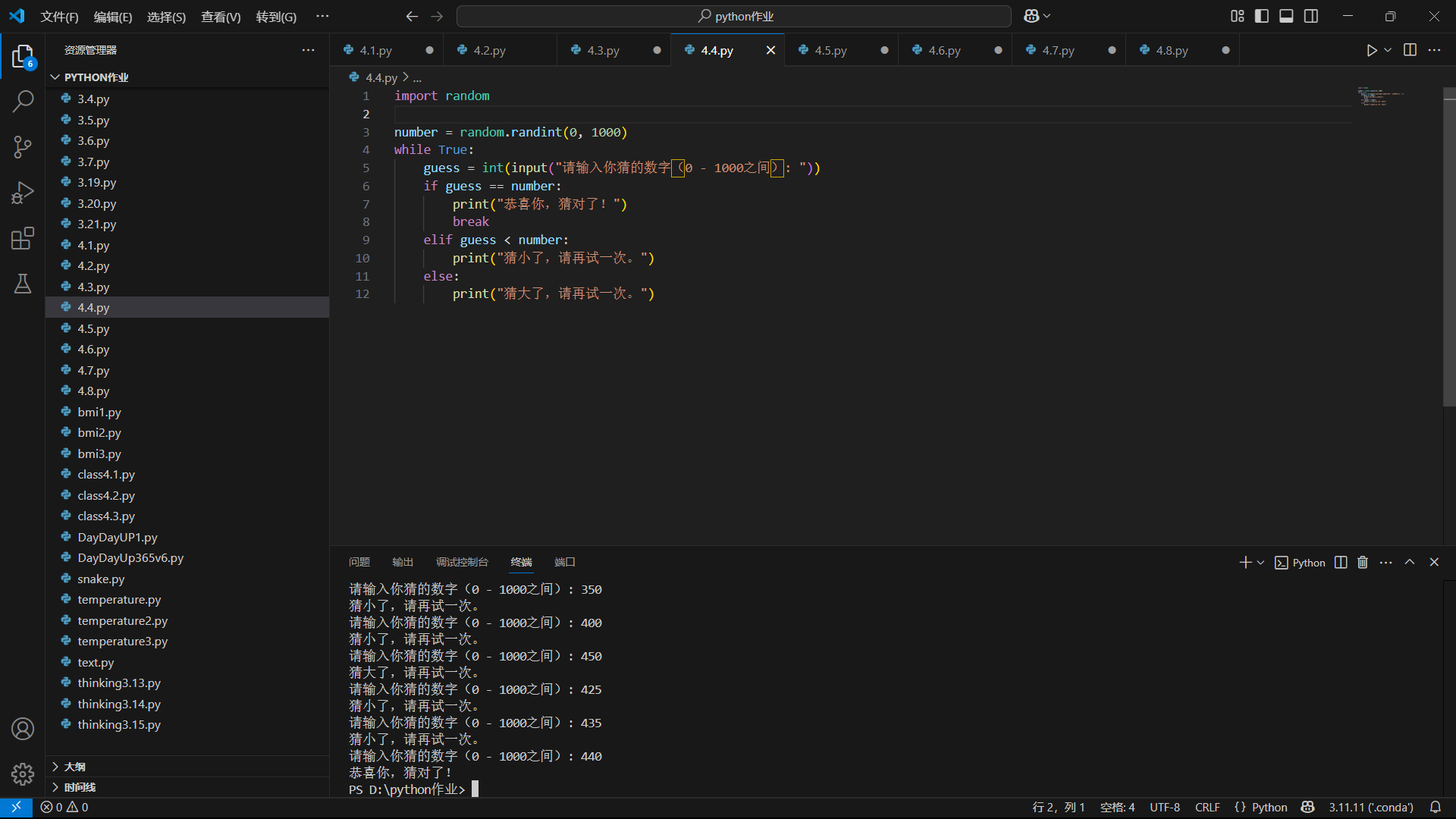Switch to the 4.5.py editor tab

pos(830,50)
